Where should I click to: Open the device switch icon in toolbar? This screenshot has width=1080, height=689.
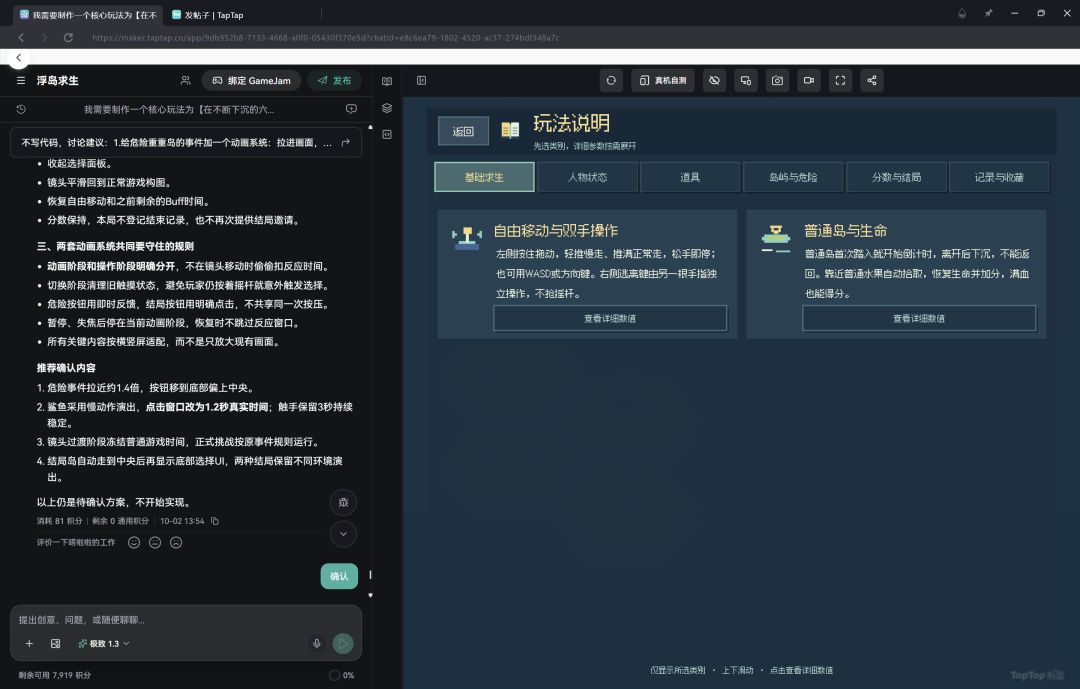coord(746,81)
